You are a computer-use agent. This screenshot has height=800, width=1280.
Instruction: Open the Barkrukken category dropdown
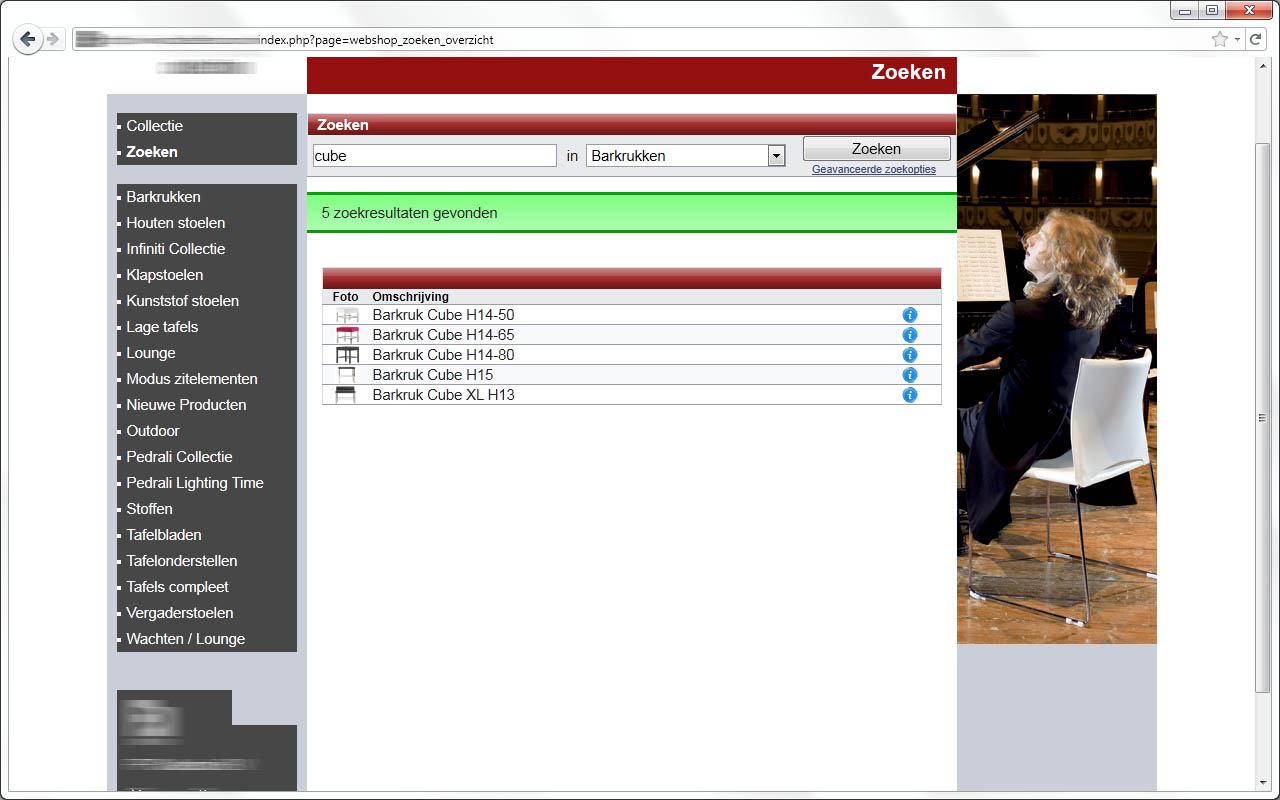click(x=686, y=155)
